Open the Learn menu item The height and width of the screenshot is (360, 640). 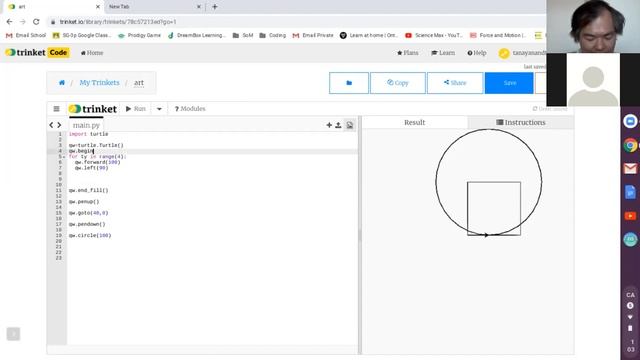443,53
